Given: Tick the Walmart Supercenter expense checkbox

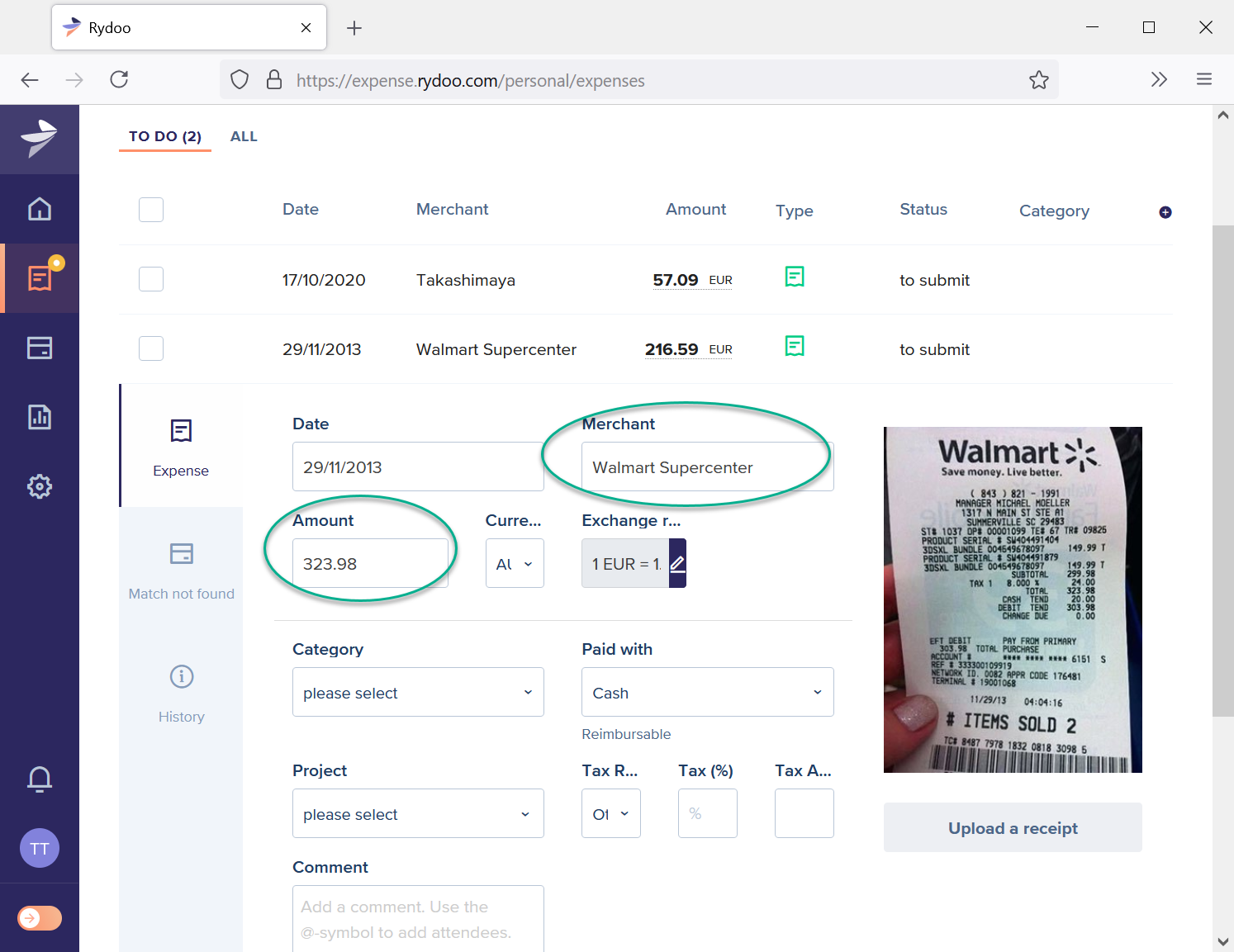Looking at the screenshot, I should tap(151, 348).
